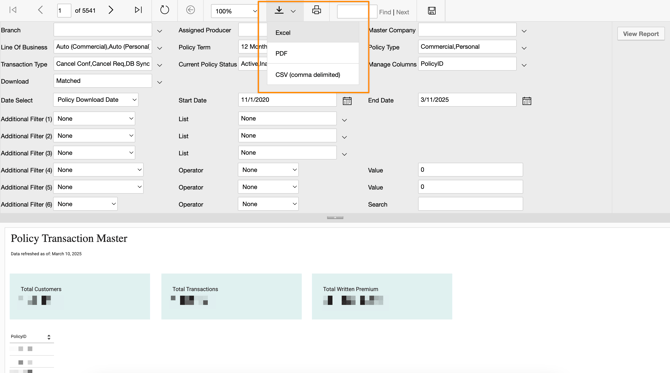Expand Master Company dropdown arrow
Image resolution: width=670 pixels, height=373 pixels.
524,31
